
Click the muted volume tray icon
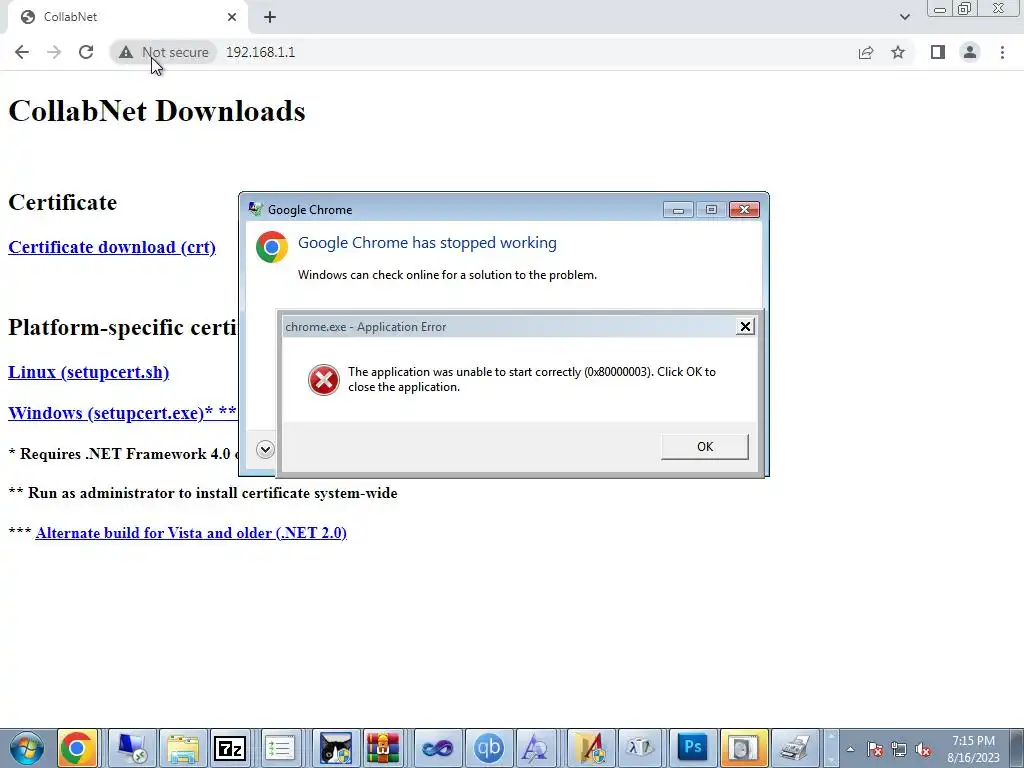click(923, 749)
